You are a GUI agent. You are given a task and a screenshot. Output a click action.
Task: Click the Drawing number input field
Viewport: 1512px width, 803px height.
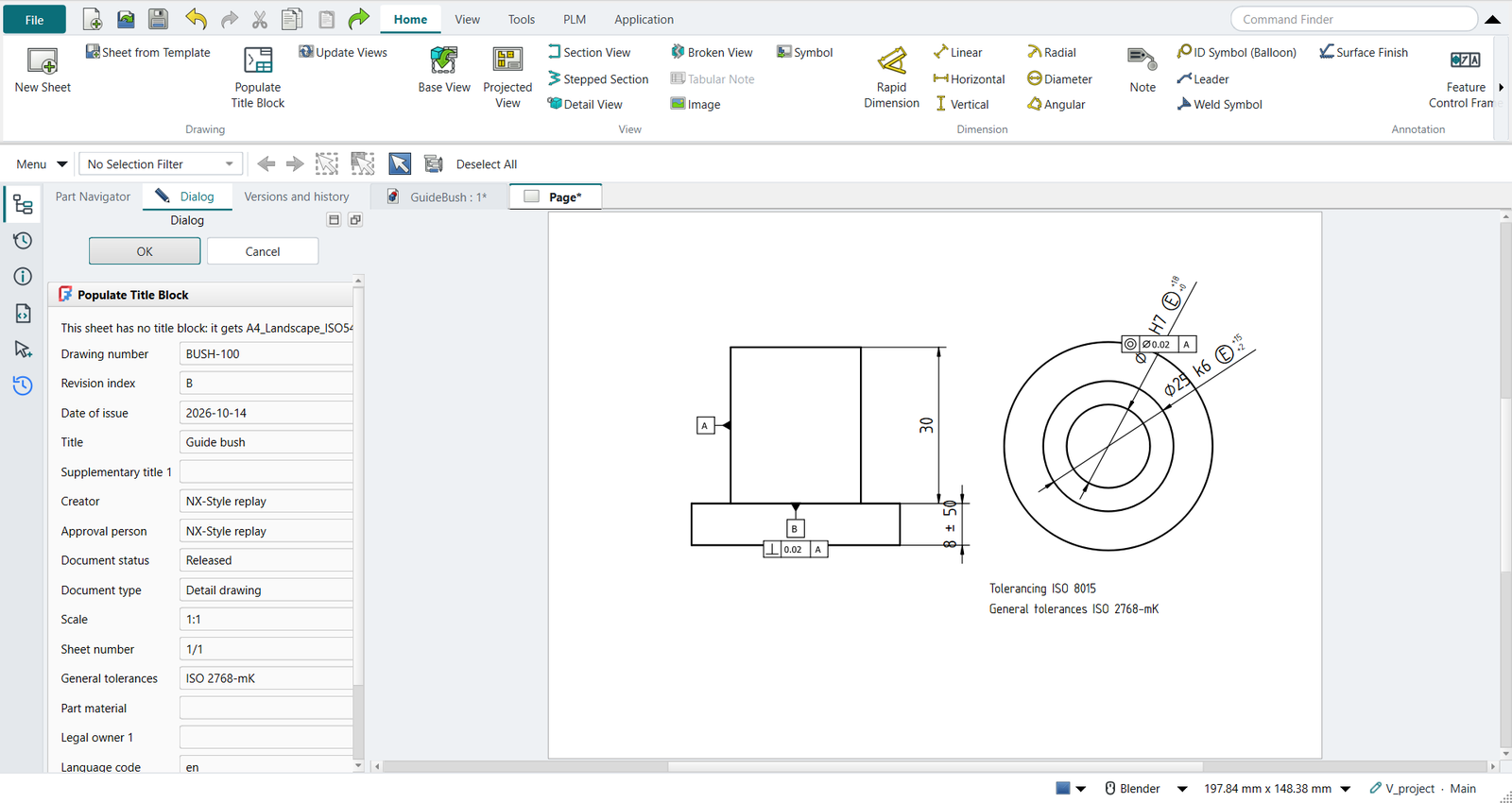266,354
